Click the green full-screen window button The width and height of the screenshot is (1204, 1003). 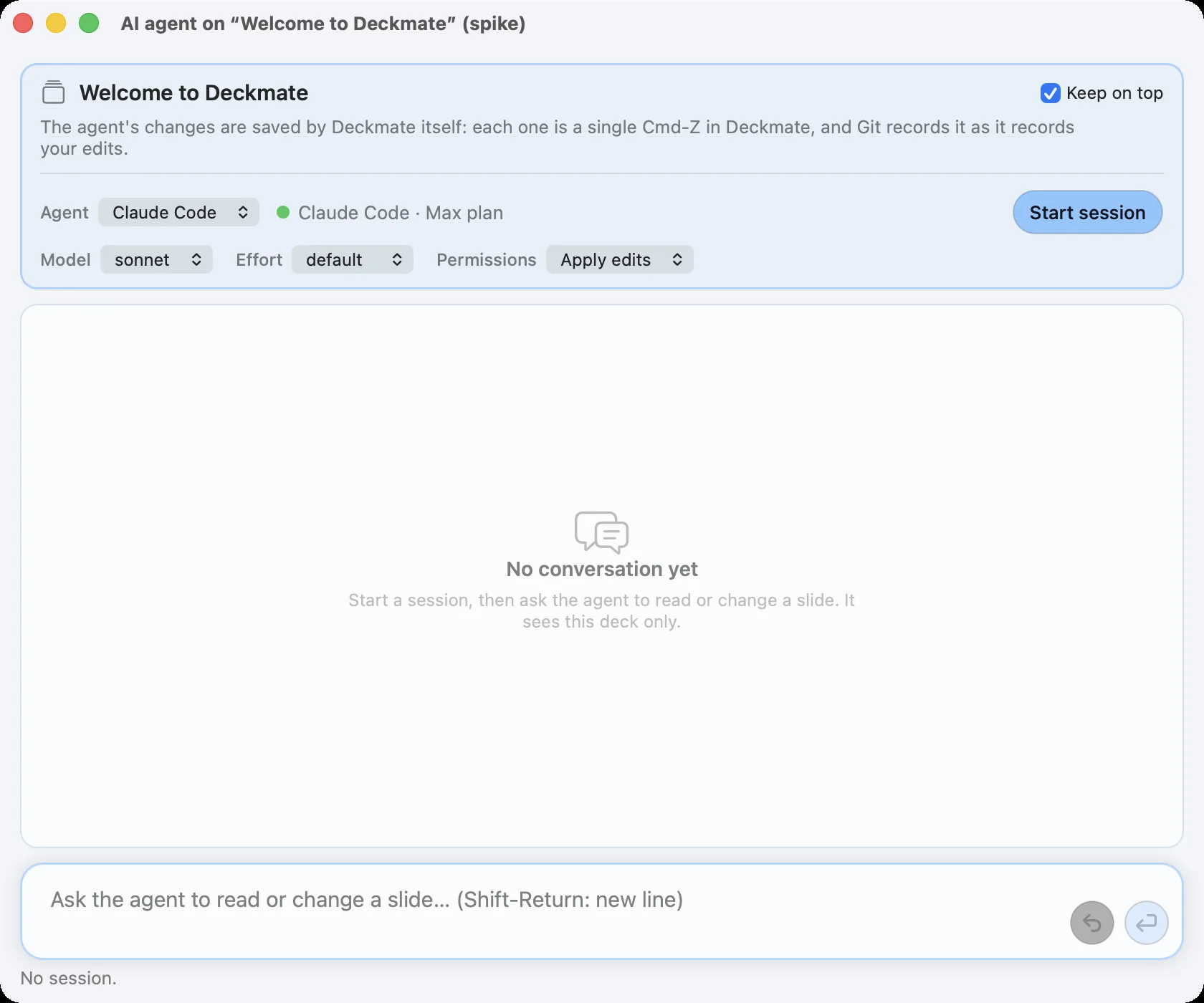(89, 23)
